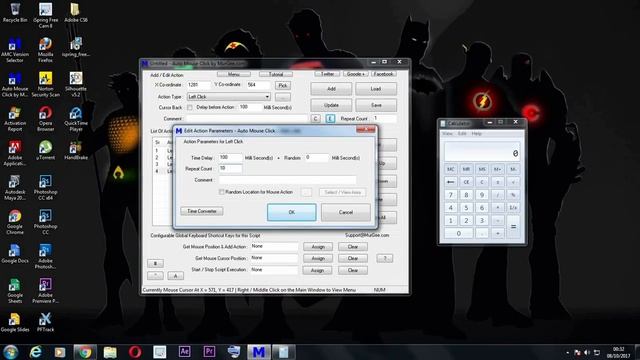
Task: Assign shortcut for Get Mouse Cursor Position
Action: point(318,258)
